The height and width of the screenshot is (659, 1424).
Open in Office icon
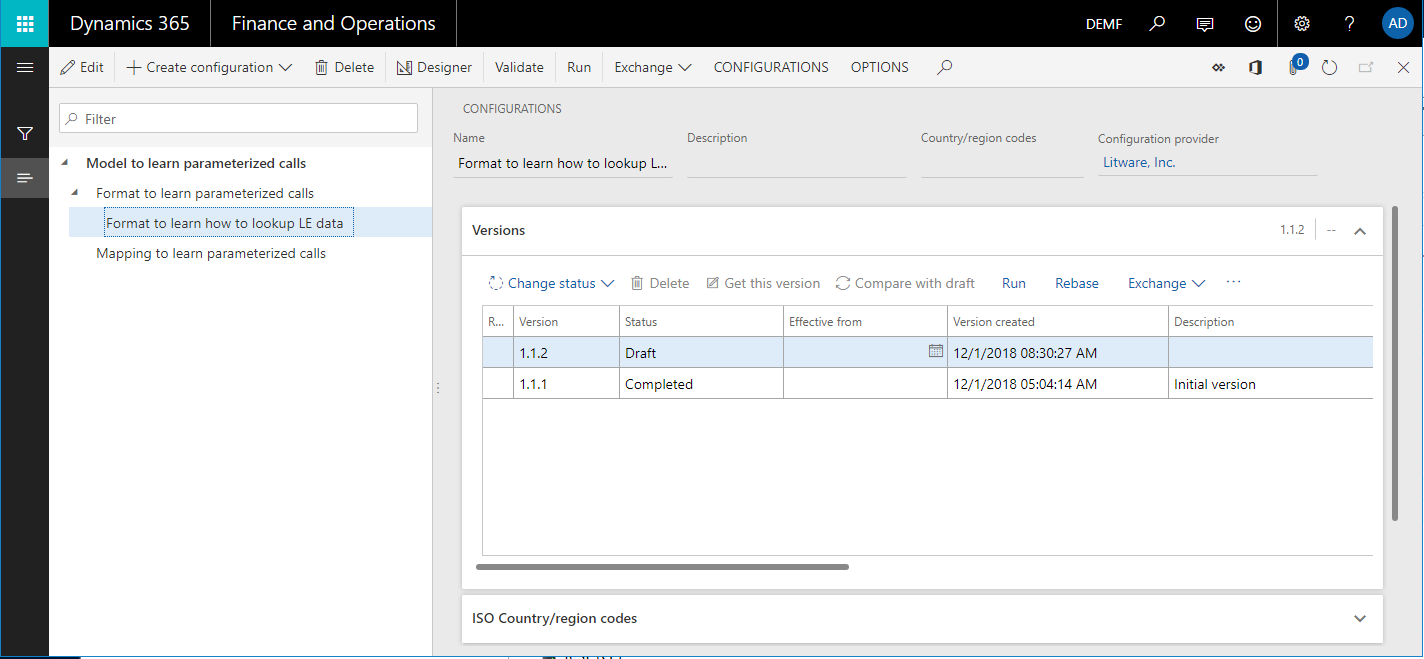pos(1255,67)
